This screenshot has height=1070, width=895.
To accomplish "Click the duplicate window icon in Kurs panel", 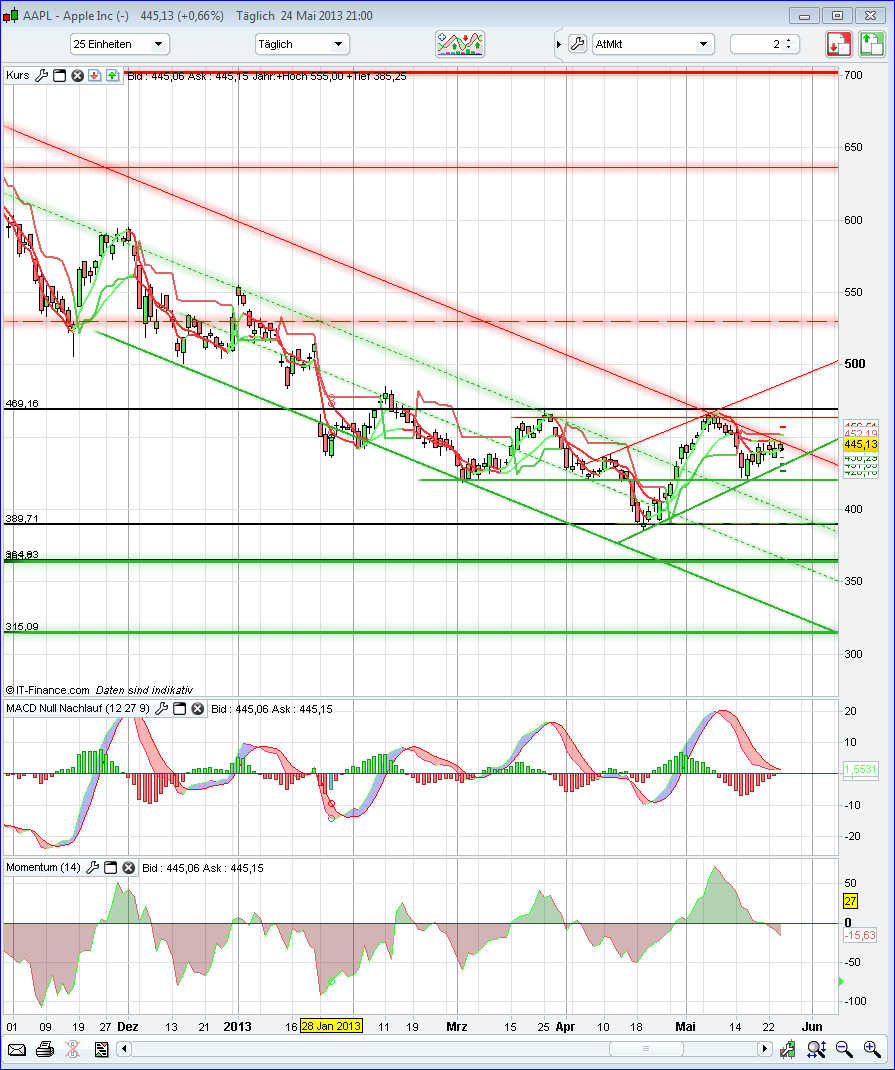I will point(58,76).
